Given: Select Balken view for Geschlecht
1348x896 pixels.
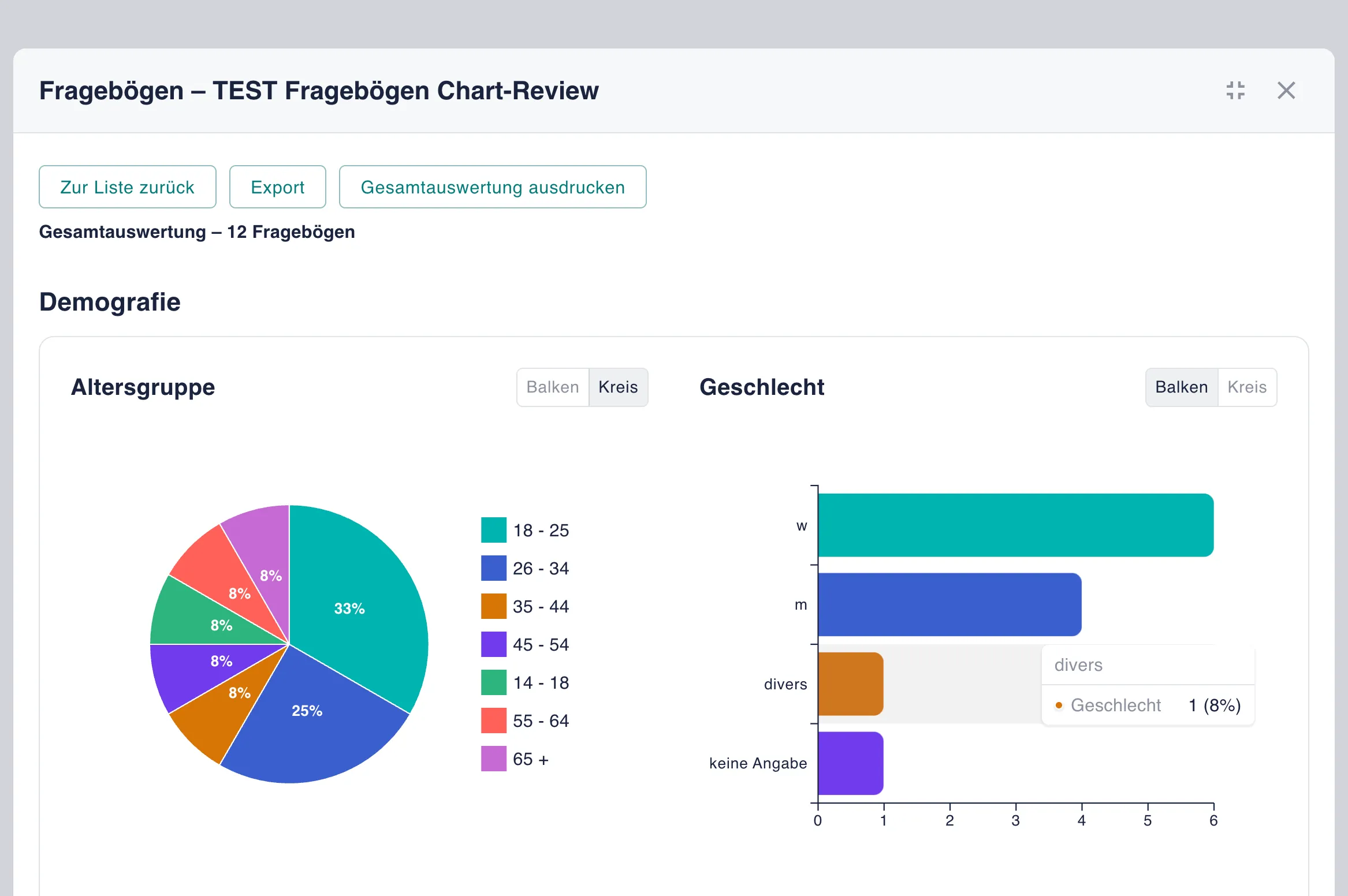Looking at the screenshot, I should pos(1182,387).
